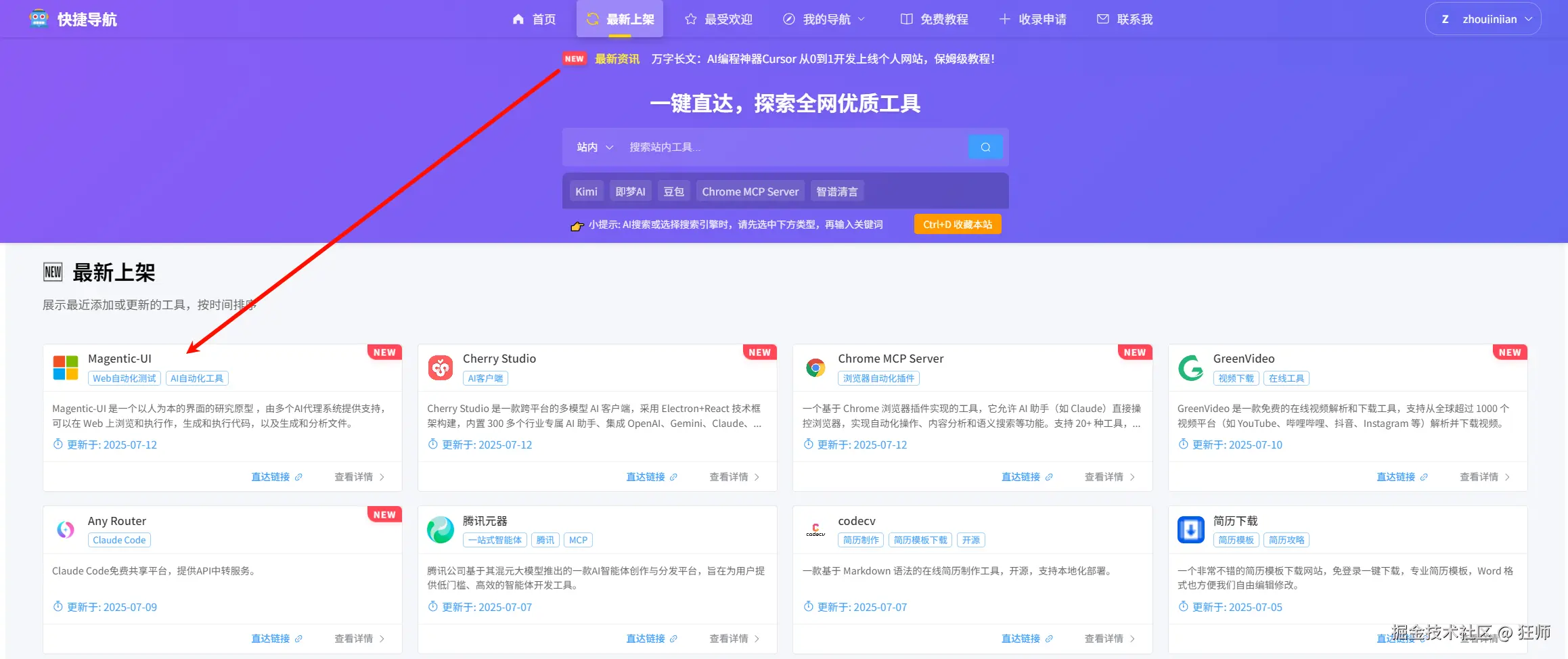Click the Kimi quick search tag
1568x659 pixels.
586,191
